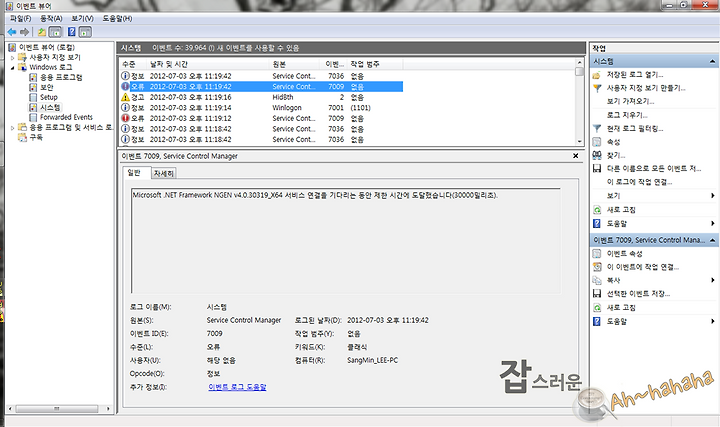Sort events by 수준 column header
720x427 pixels.
point(134,64)
